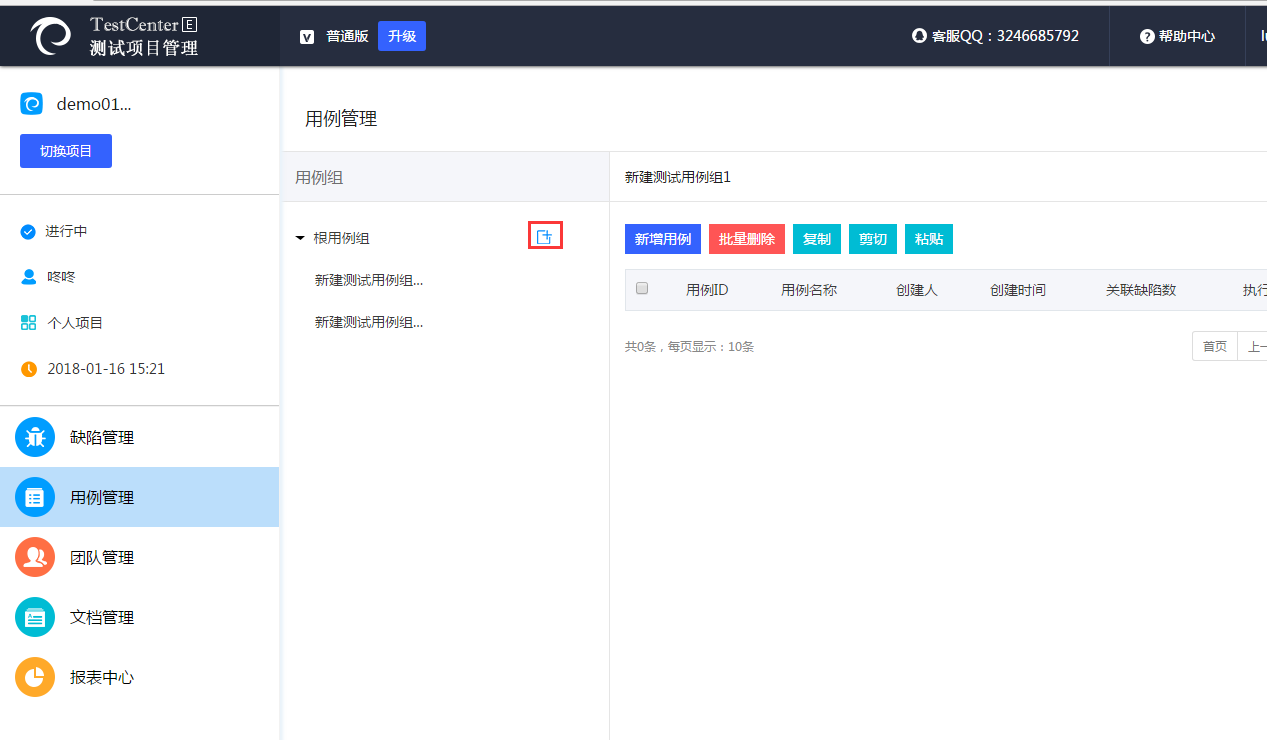The image size is (1267, 740).
Task: Open 帮助中心 help center
Action: (x=1178, y=36)
